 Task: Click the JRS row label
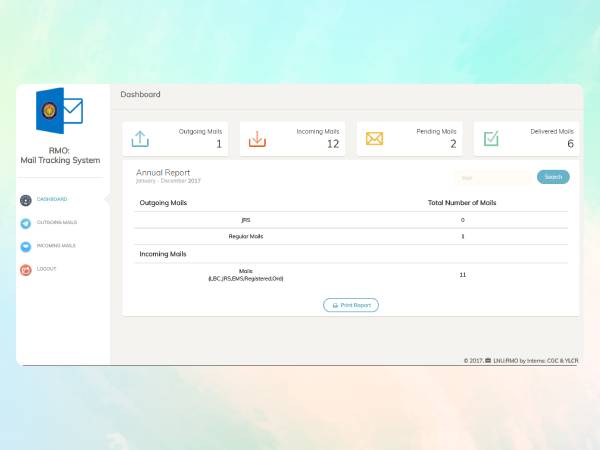click(x=246, y=220)
